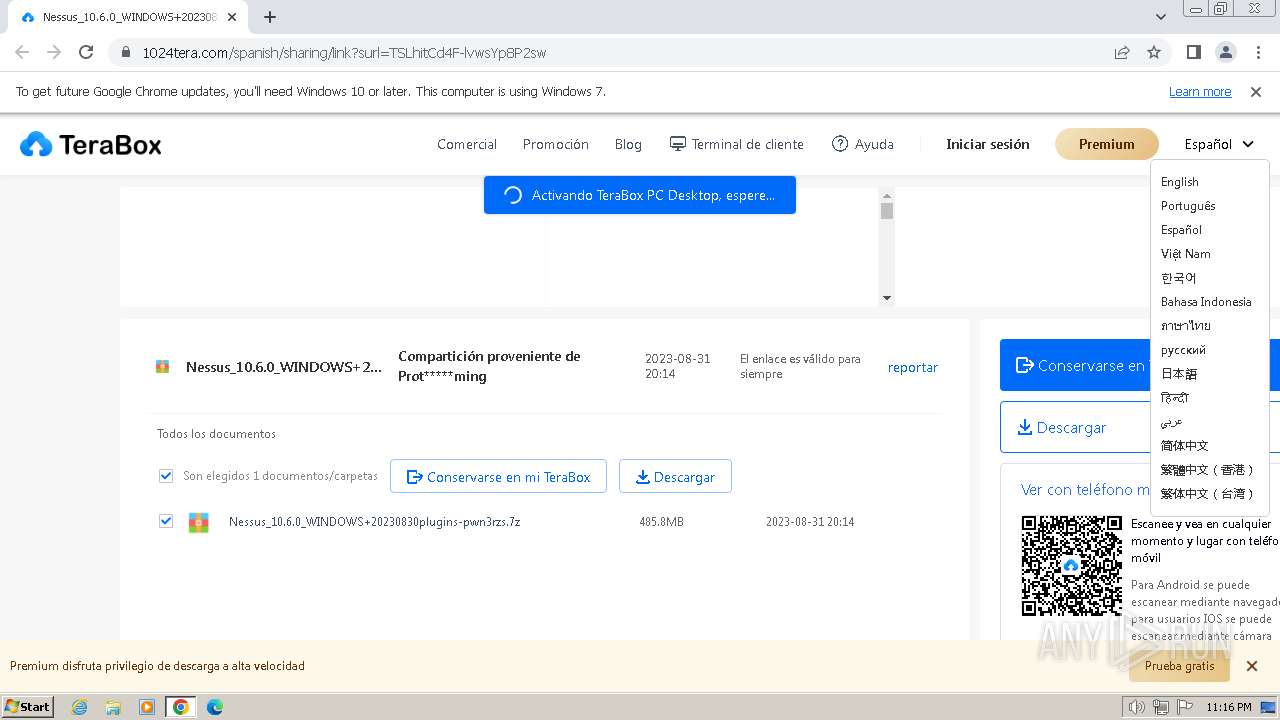Click the Premium button
1280x720 pixels.
(1107, 144)
